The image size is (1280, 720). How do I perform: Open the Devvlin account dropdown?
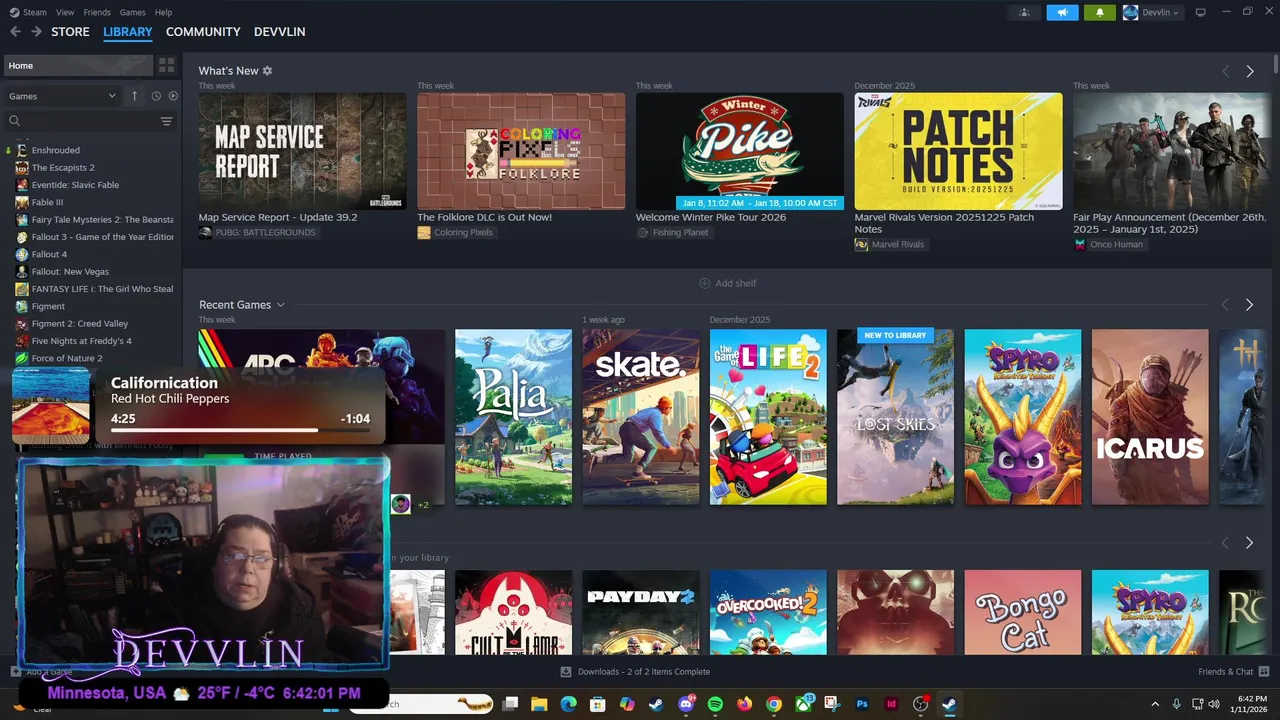[1151, 12]
